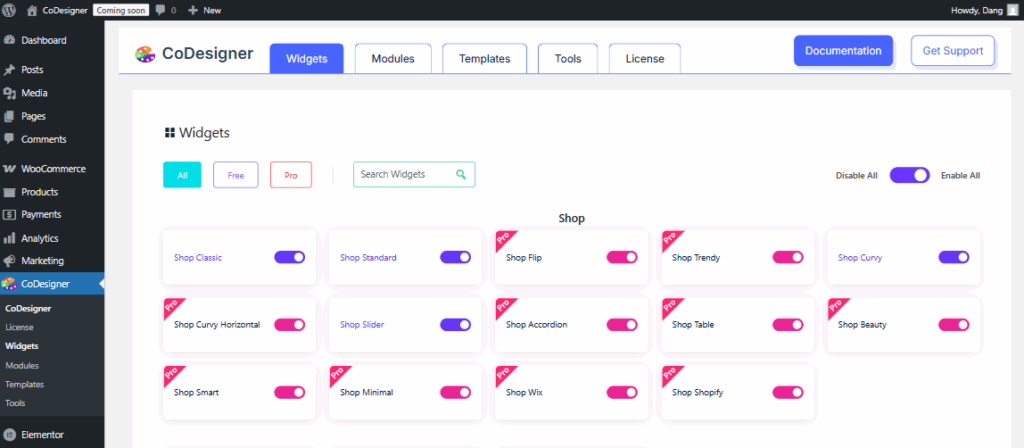Open Templates in the sidebar submenu

point(24,385)
